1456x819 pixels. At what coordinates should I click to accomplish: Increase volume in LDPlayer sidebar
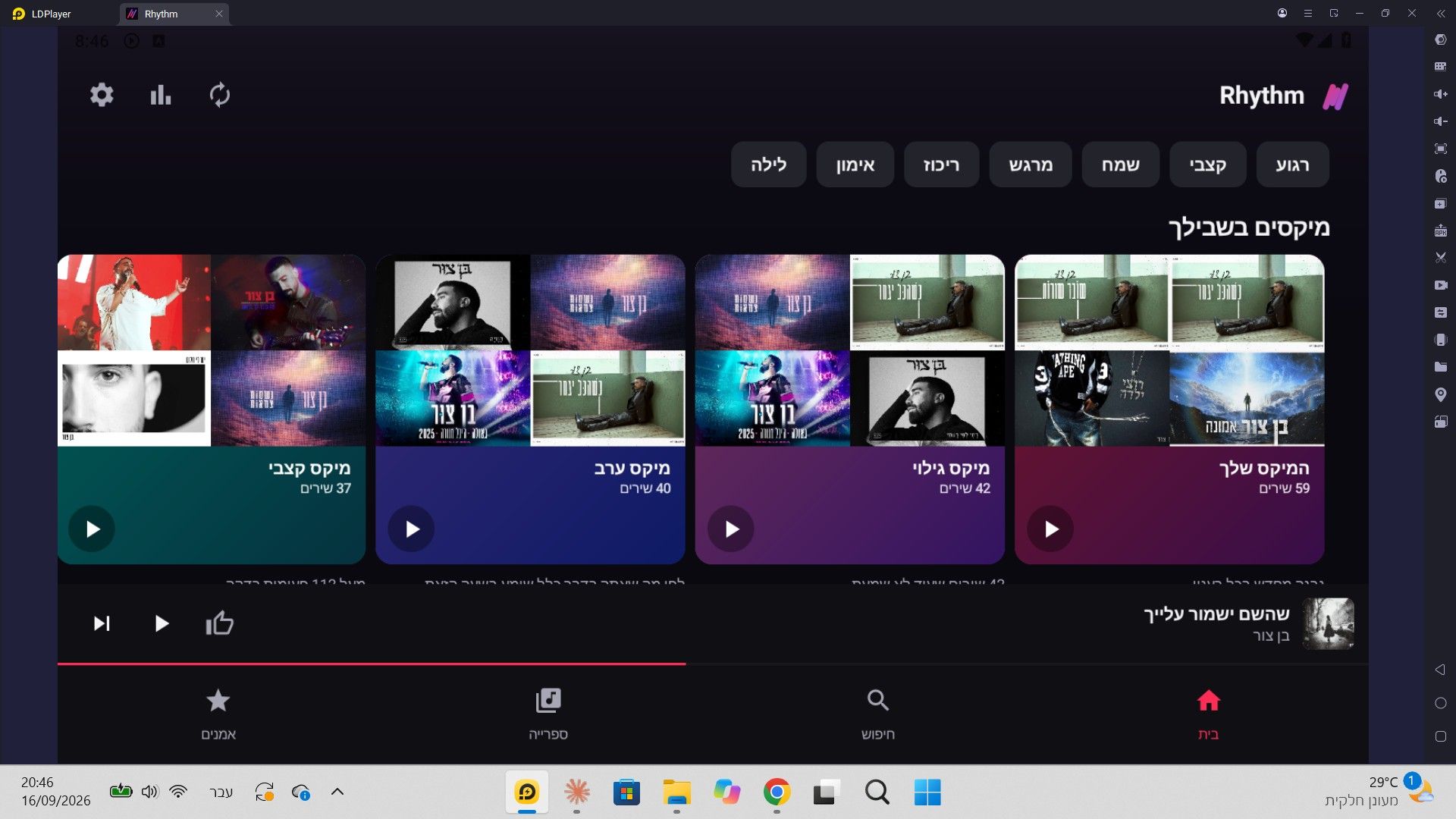pos(1441,94)
